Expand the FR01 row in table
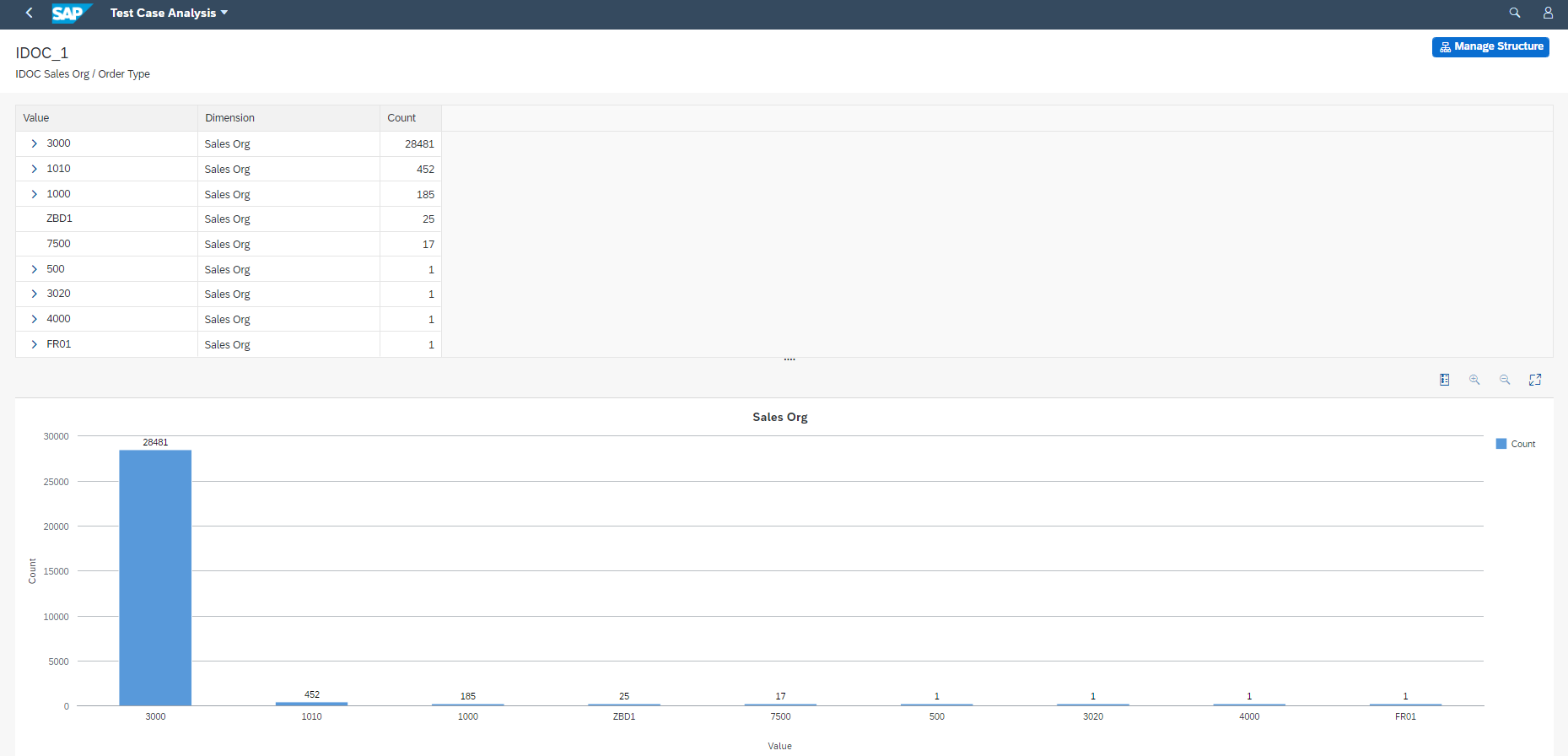The image size is (1568, 756). (35, 344)
